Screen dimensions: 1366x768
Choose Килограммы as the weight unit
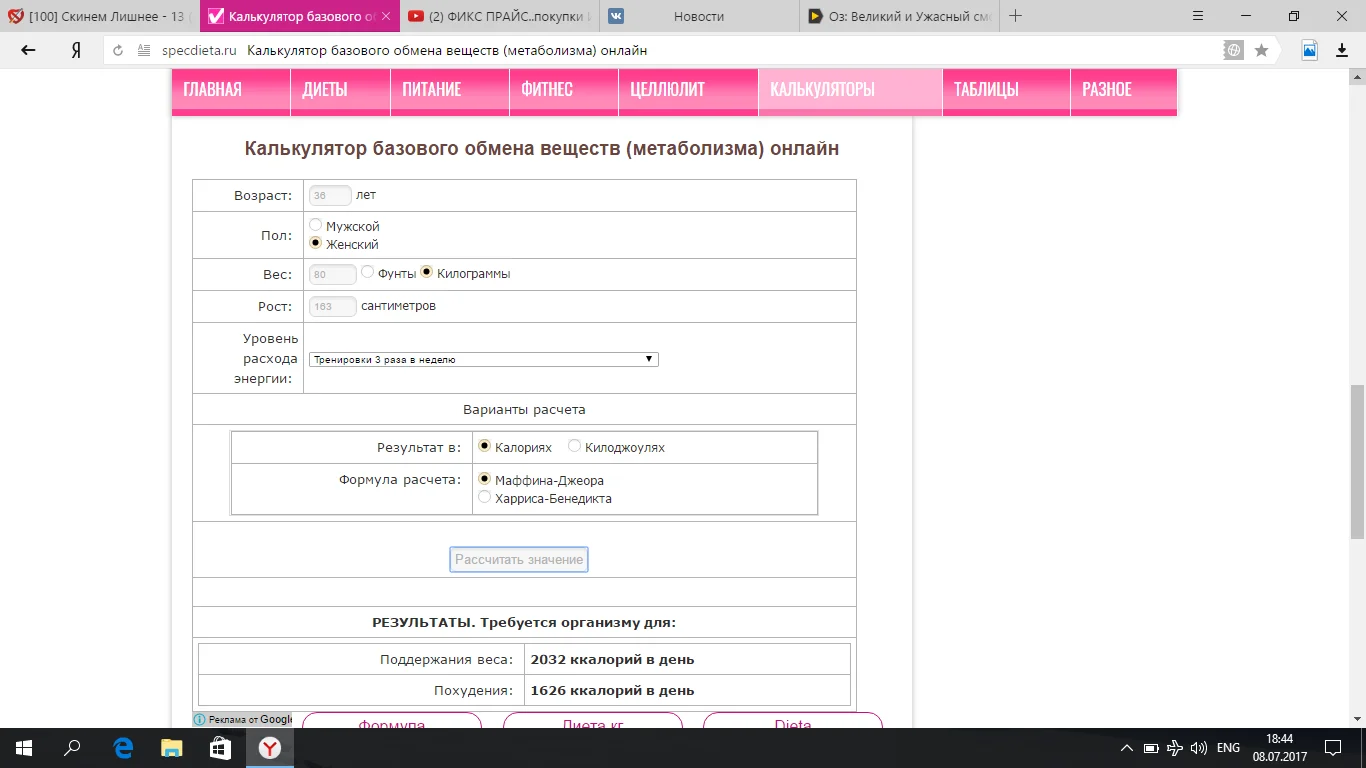pyautogui.click(x=427, y=272)
